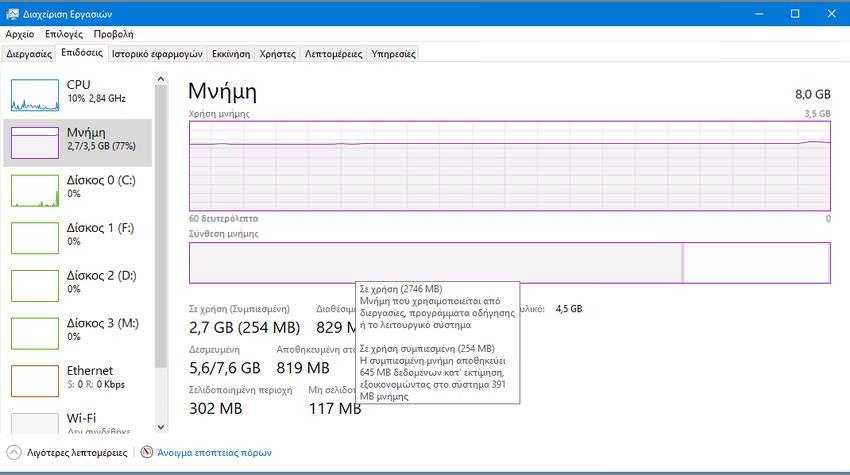
Task: Switch to the Λεπτομέρειες tab
Action: [333, 54]
